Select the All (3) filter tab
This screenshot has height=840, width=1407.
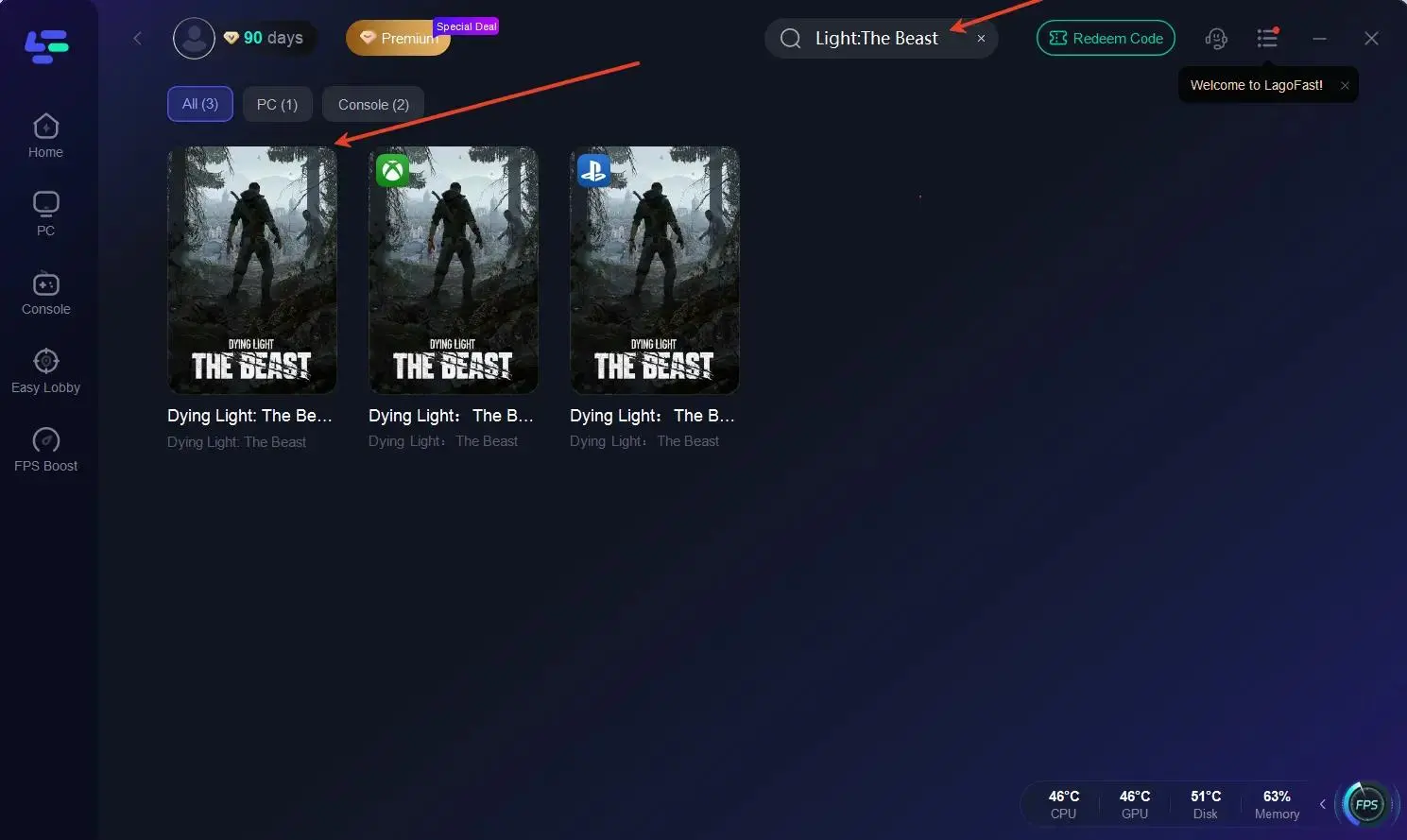199,104
